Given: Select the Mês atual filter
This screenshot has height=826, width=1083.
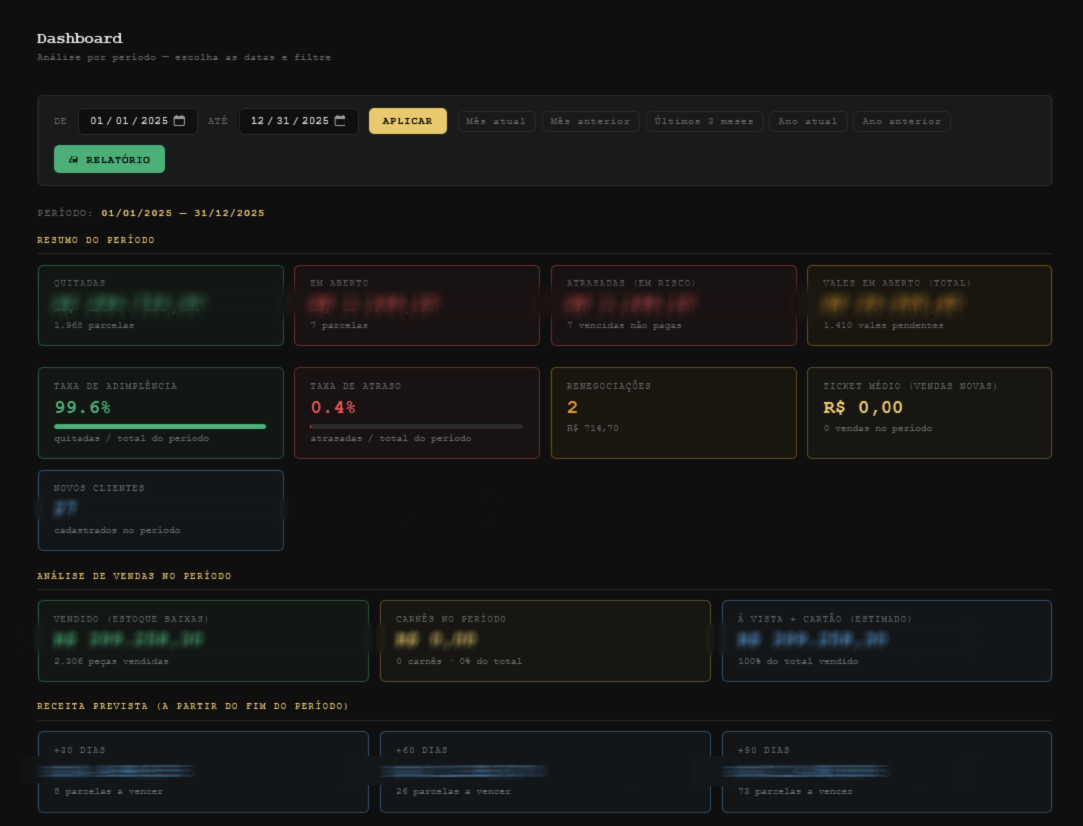Looking at the screenshot, I should [496, 121].
